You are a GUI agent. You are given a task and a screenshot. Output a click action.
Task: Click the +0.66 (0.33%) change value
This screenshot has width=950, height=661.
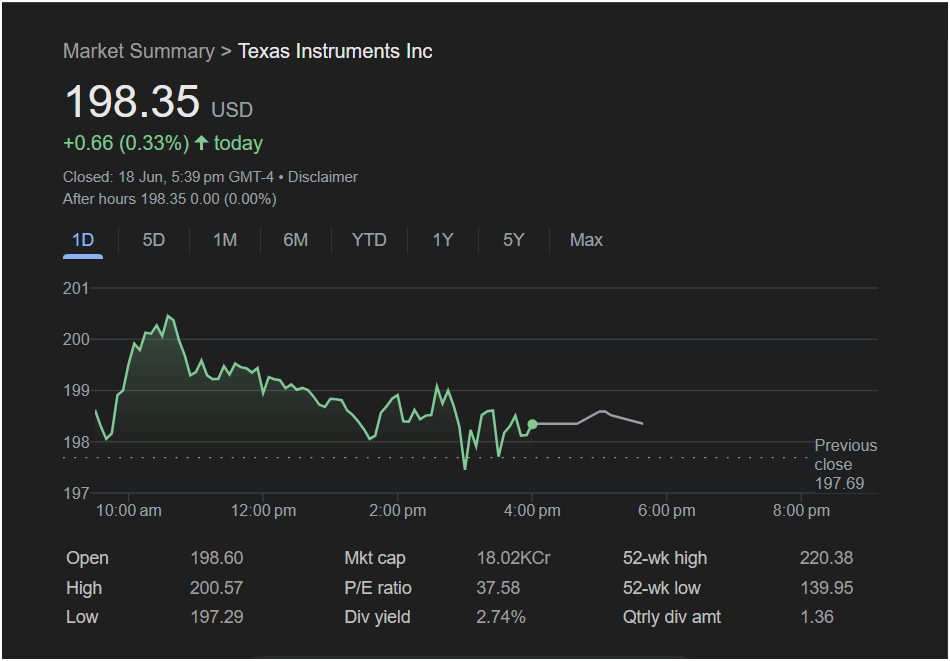click(126, 143)
